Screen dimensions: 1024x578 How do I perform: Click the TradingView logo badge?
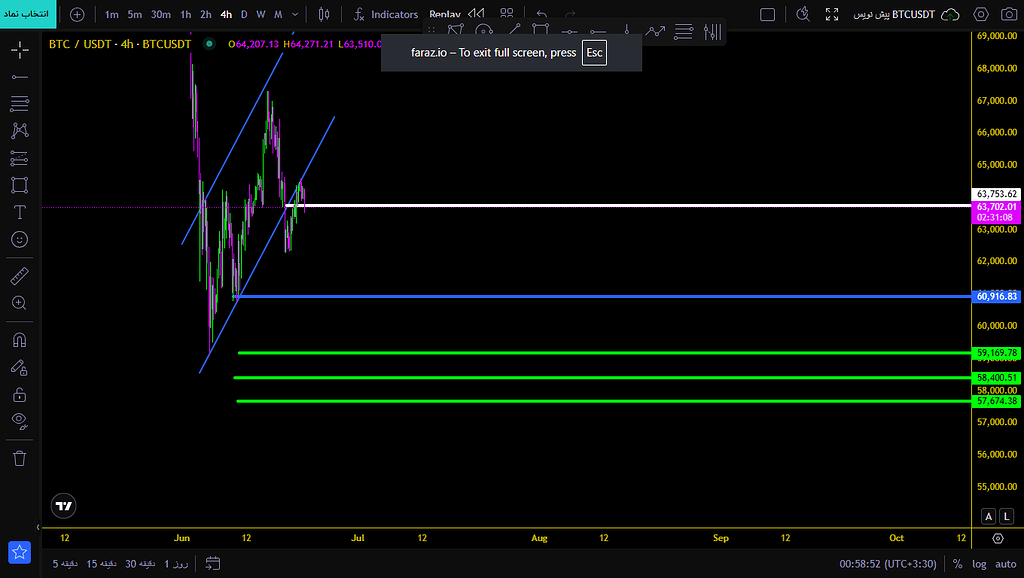click(63, 506)
